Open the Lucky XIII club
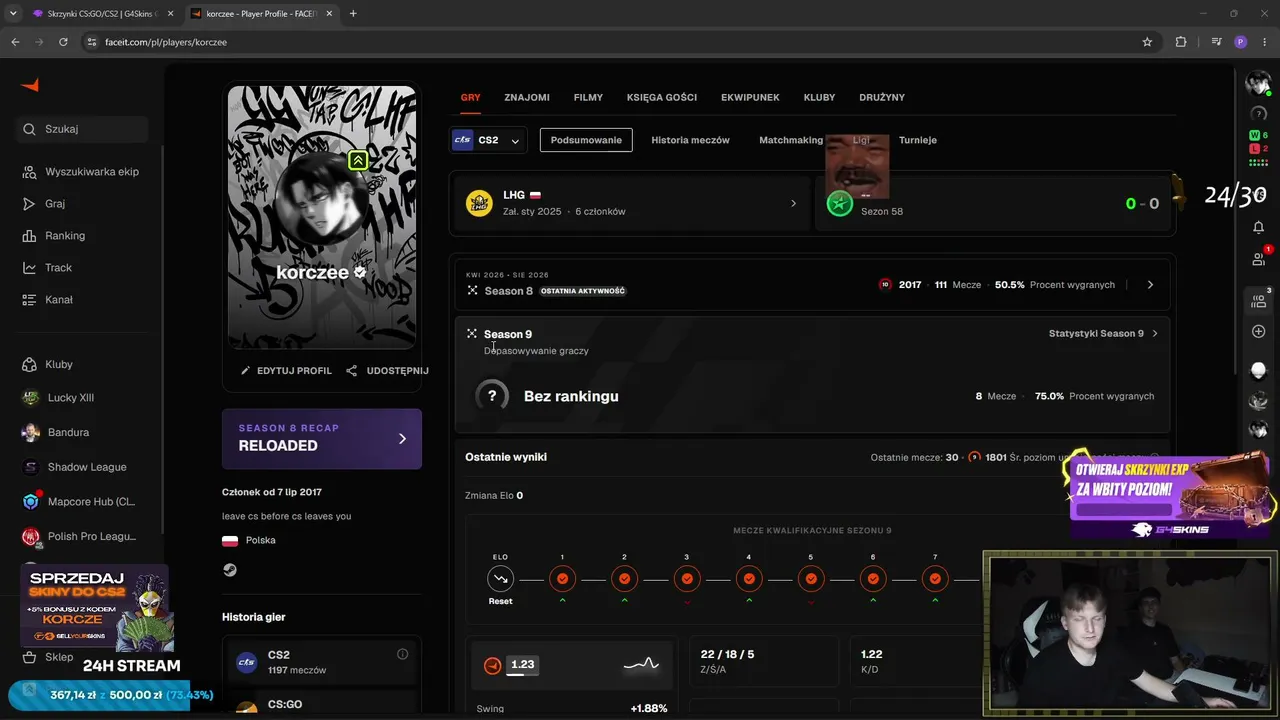 coord(58,398)
